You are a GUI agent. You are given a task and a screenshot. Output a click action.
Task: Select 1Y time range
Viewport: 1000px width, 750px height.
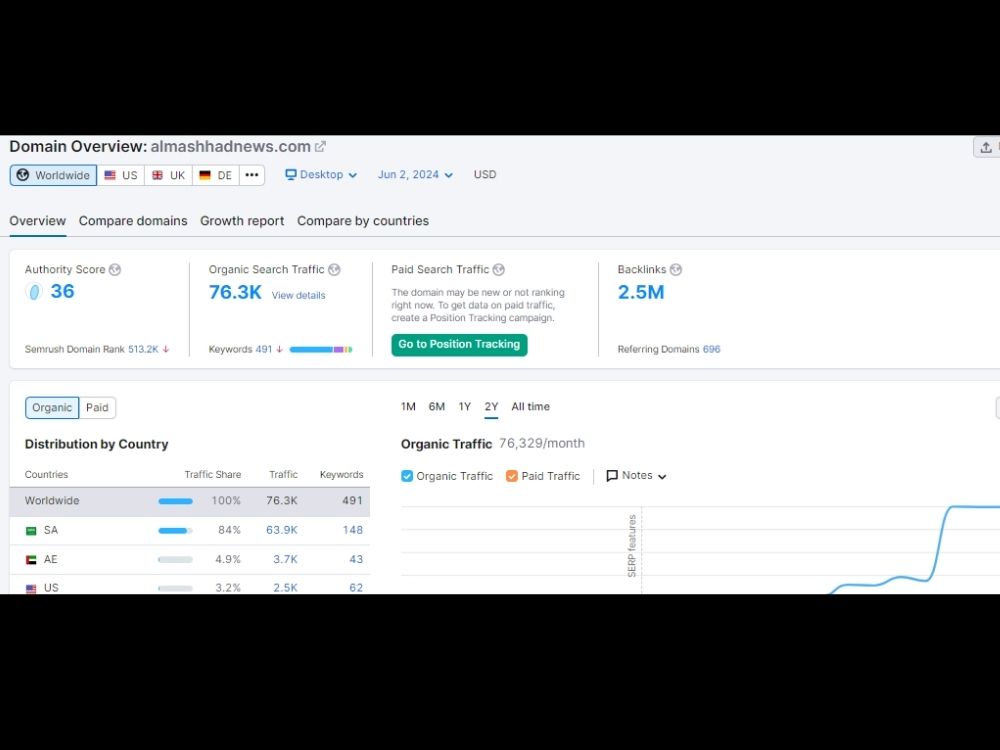click(x=465, y=406)
